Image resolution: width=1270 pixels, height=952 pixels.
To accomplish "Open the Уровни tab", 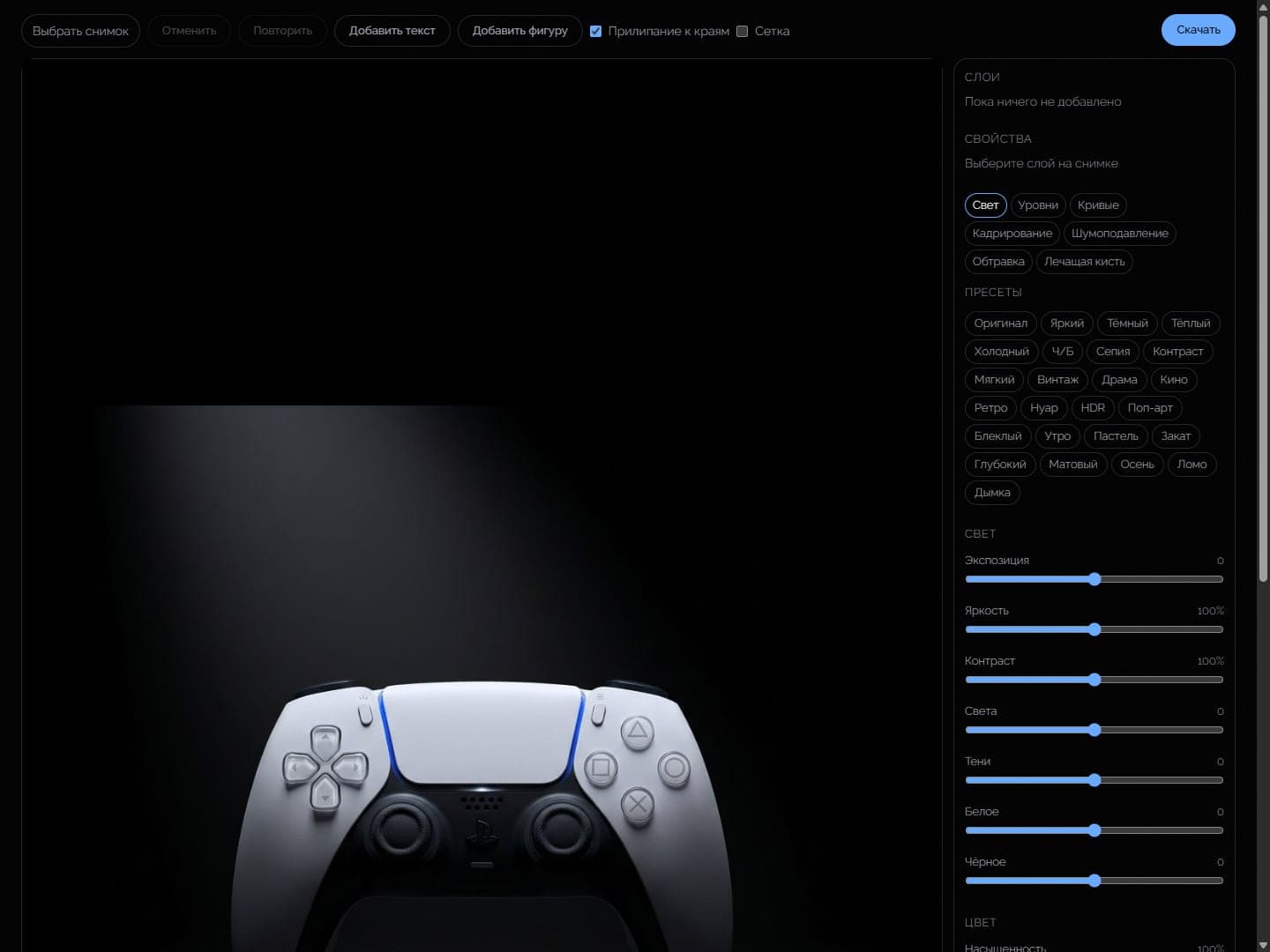I will tap(1038, 205).
